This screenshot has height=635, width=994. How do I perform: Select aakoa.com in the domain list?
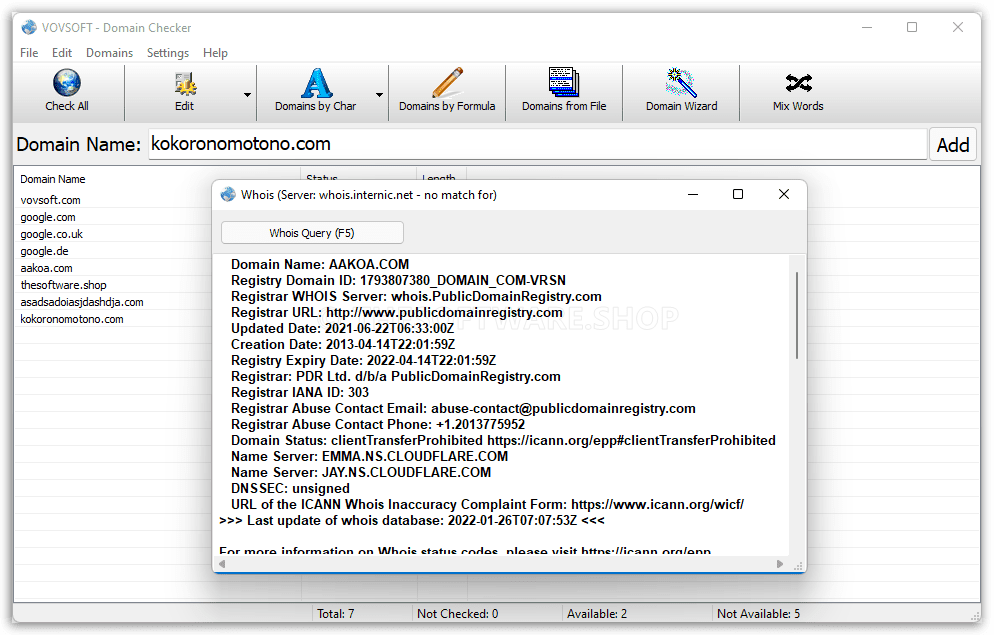pyautogui.click(x=46, y=268)
